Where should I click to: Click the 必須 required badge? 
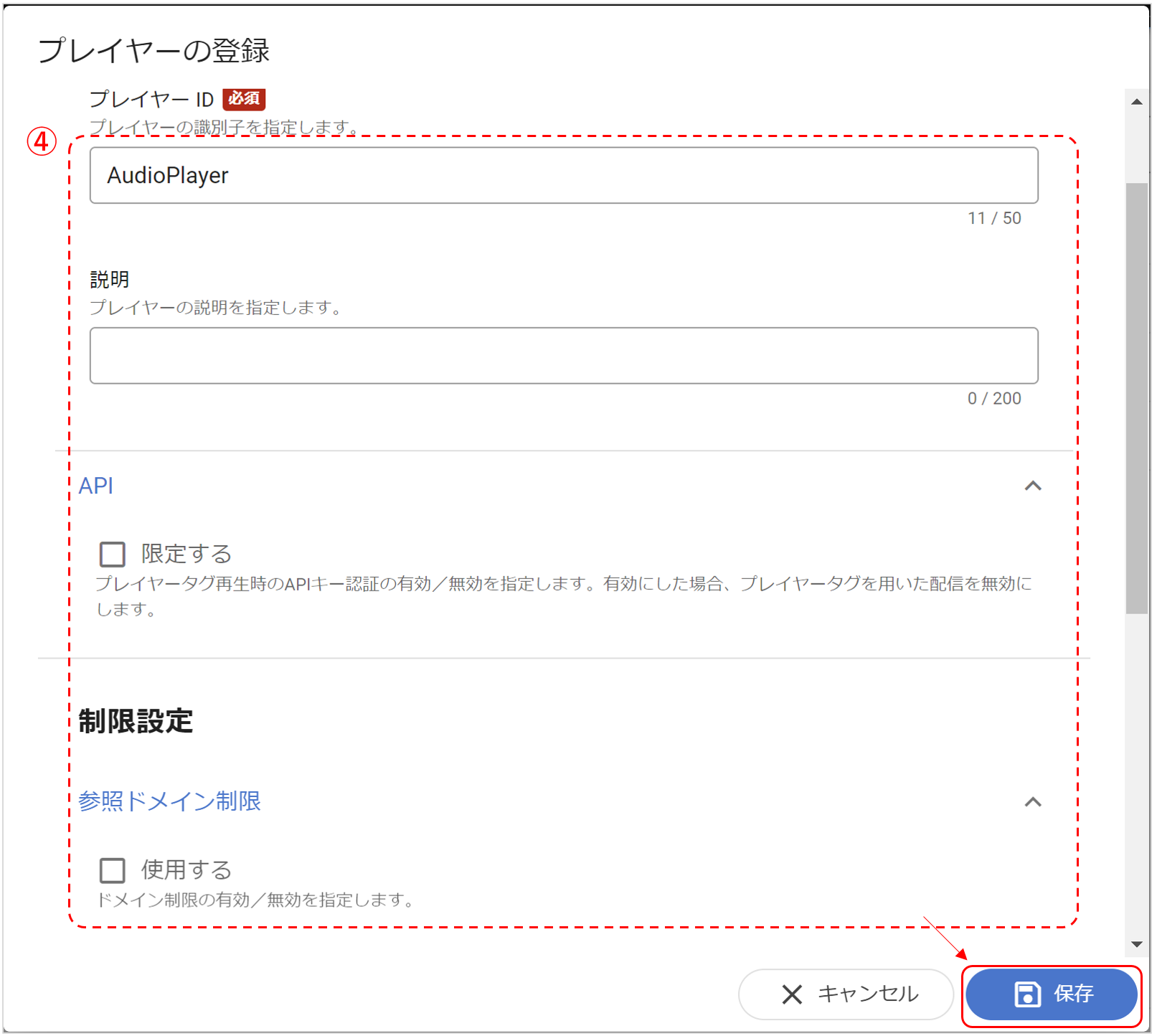pyautogui.click(x=244, y=99)
